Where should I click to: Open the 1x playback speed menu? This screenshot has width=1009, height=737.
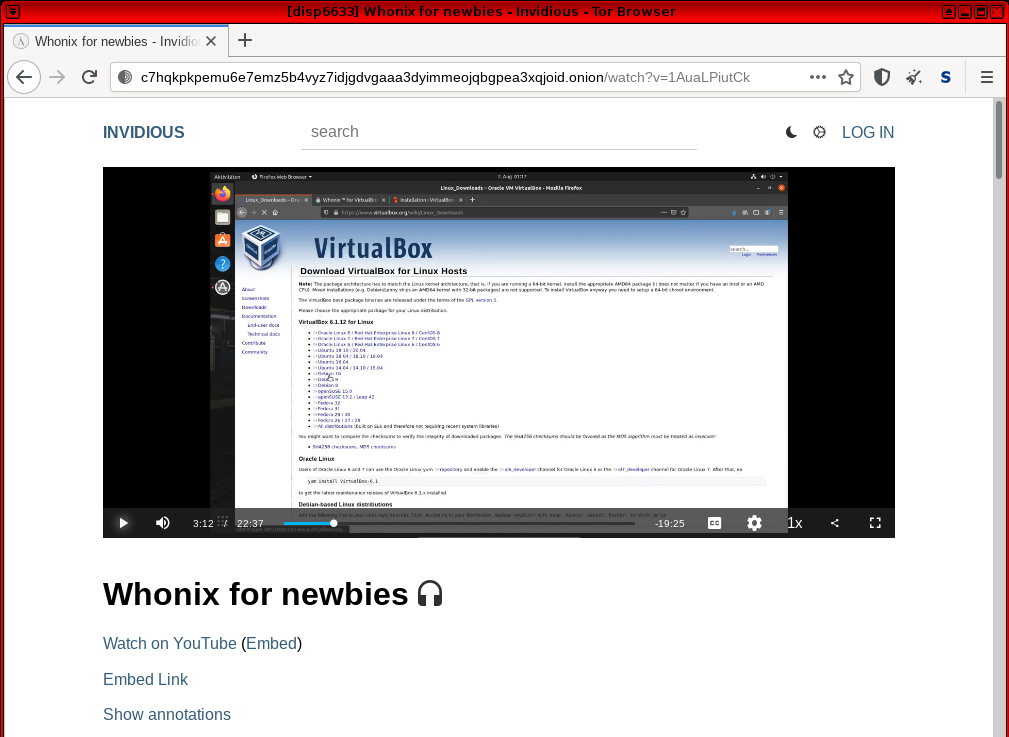pyautogui.click(x=795, y=523)
